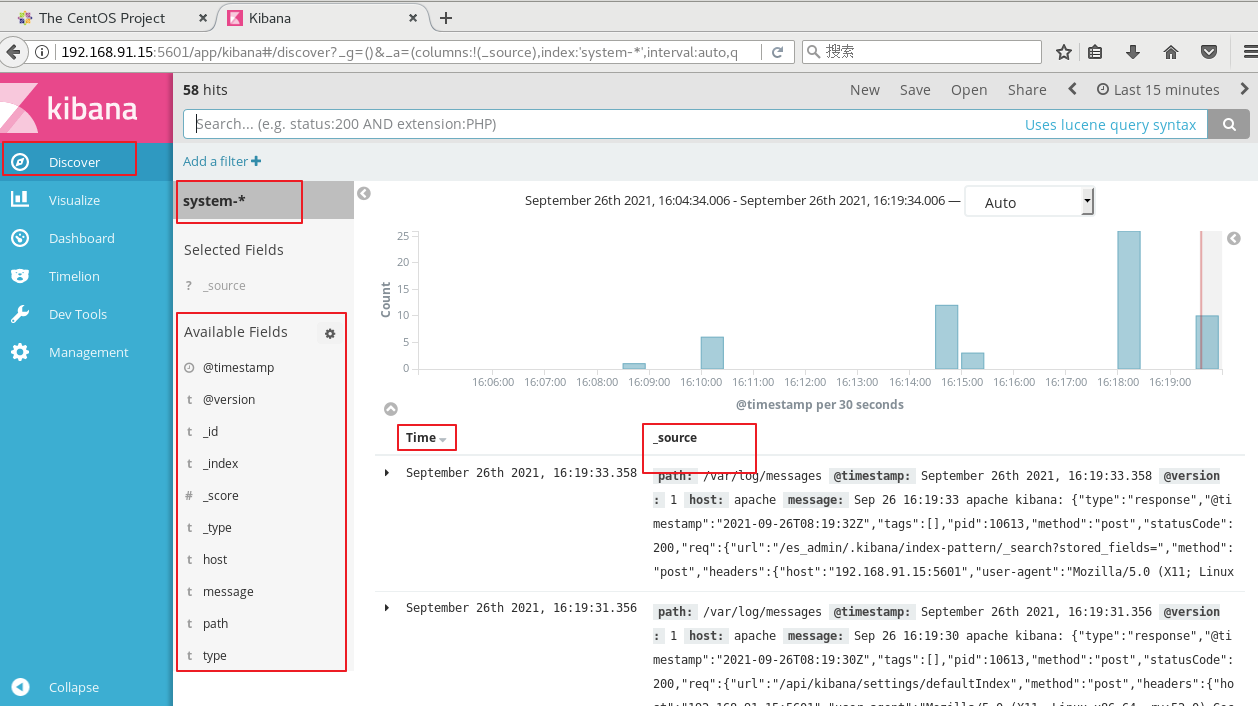Click Open in the top menu
Screen dimensions: 1258x706
969,90
